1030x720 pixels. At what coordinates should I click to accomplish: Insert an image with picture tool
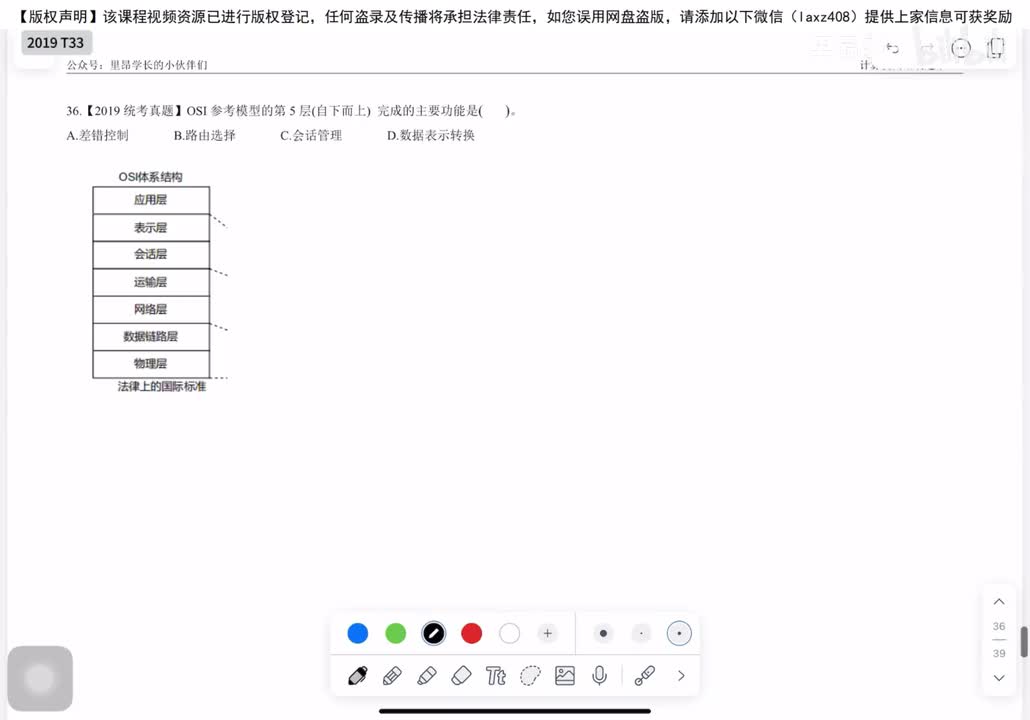click(x=565, y=675)
